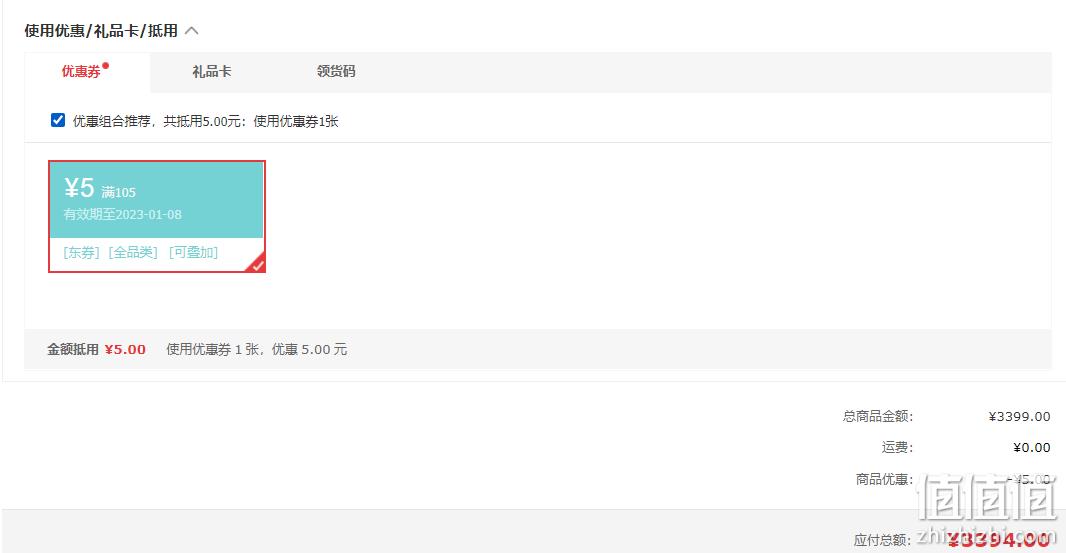
Task: Uncheck the 优惠组合推荐 checkbox
Action: (58, 120)
